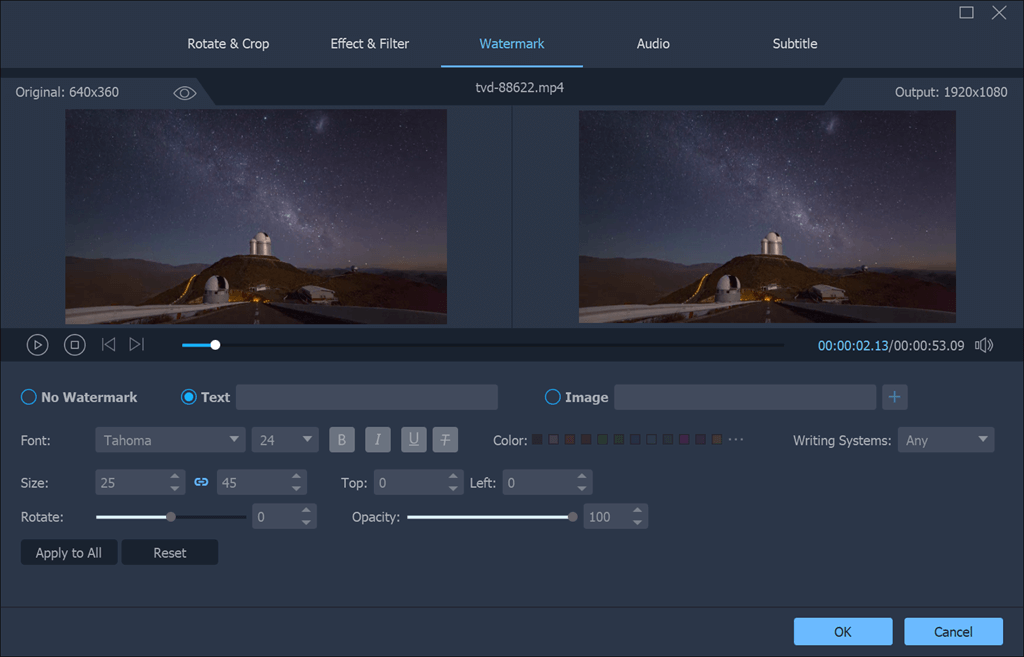This screenshot has height=657, width=1024.
Task: Open the Subtitle tab
Action: pyautogui.click(x=794, y=44)
